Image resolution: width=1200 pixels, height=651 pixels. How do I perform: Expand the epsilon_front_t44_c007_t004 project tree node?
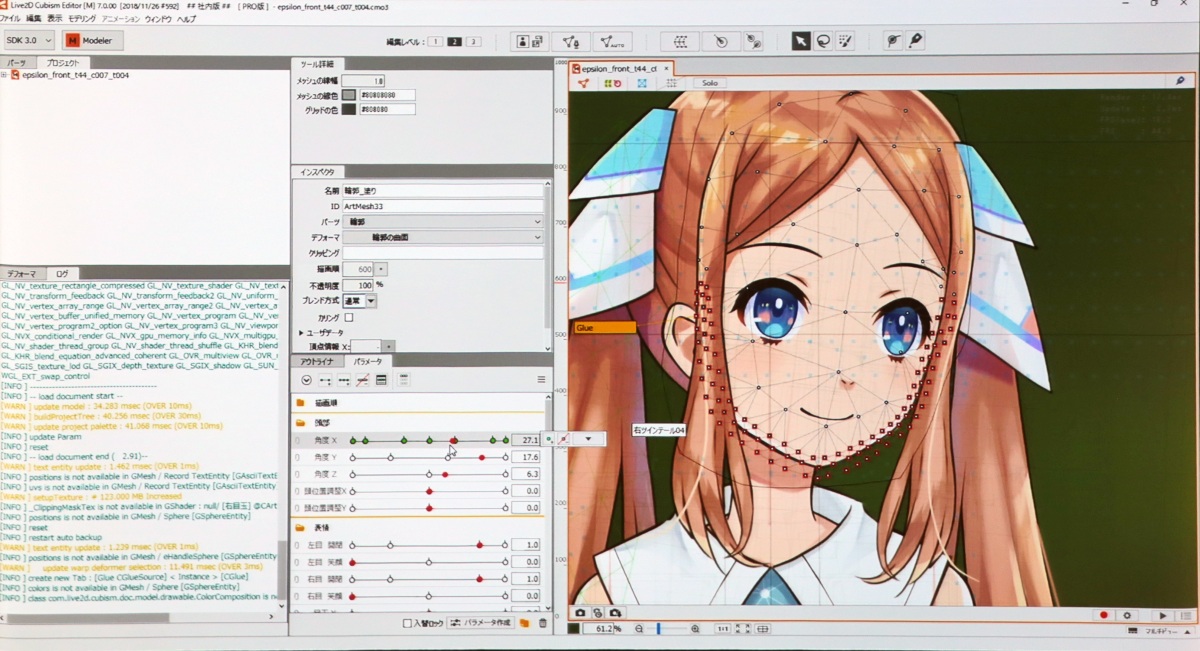pos(5,76)
